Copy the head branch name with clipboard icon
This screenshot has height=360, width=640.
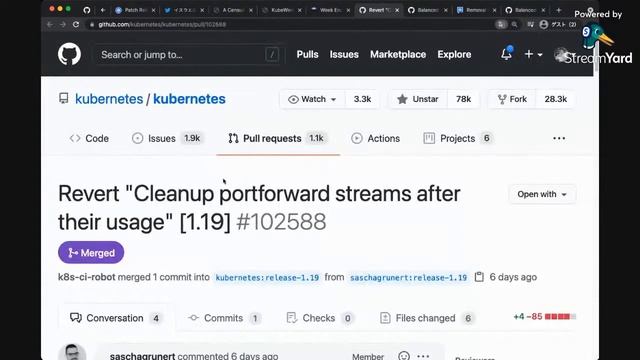tap(479, 277)
